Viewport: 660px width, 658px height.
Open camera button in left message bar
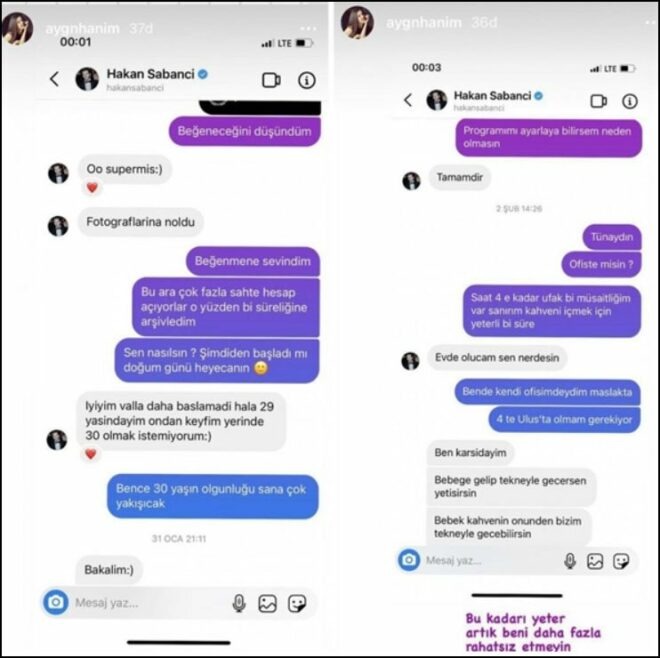(x=56, y=602)
